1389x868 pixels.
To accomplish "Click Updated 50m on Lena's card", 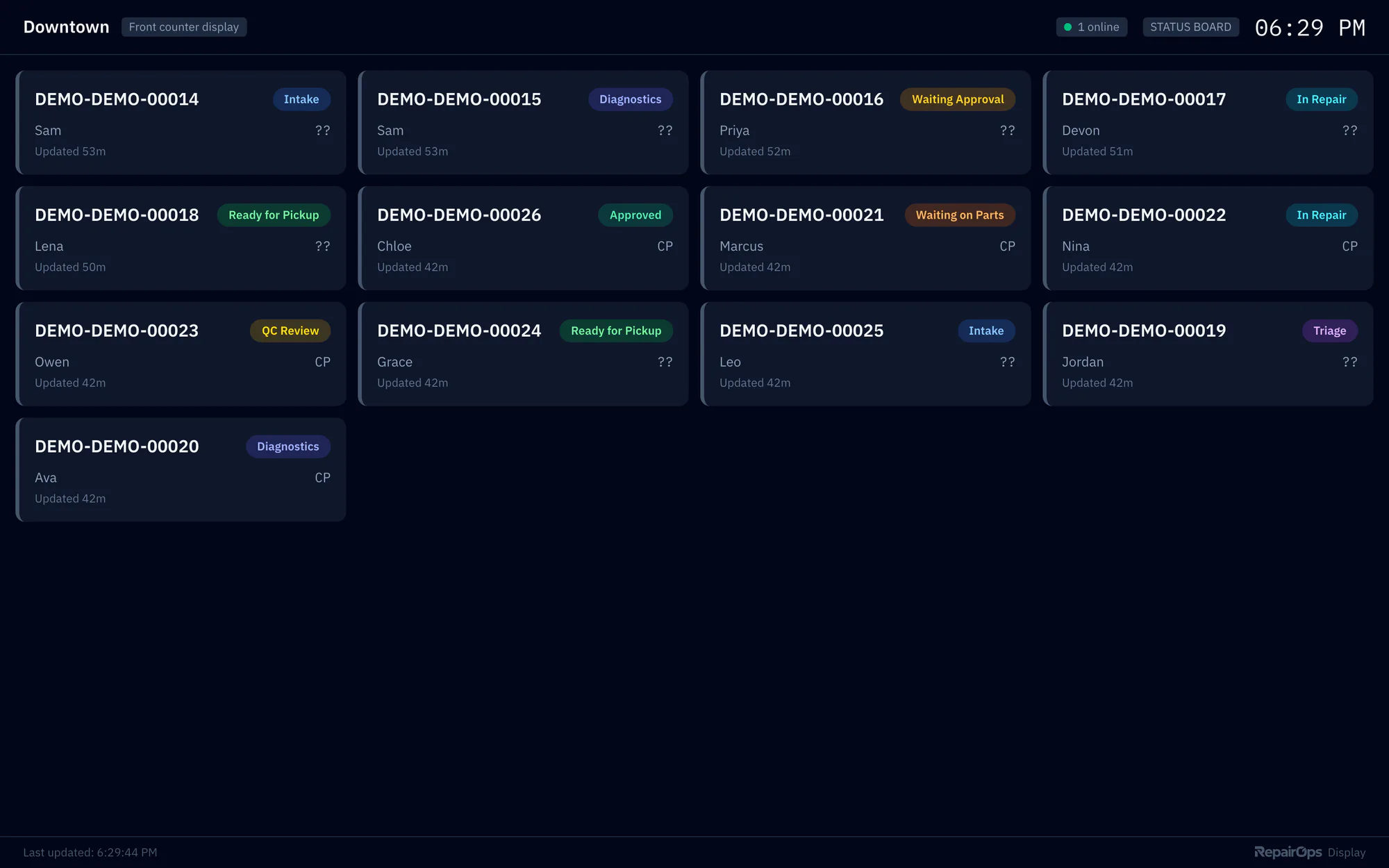I will (x=70, y=267).
